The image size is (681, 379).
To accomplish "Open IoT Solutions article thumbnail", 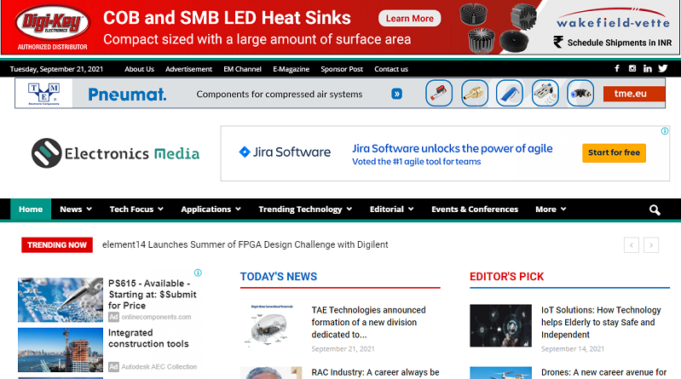I will tap(500, 326).
